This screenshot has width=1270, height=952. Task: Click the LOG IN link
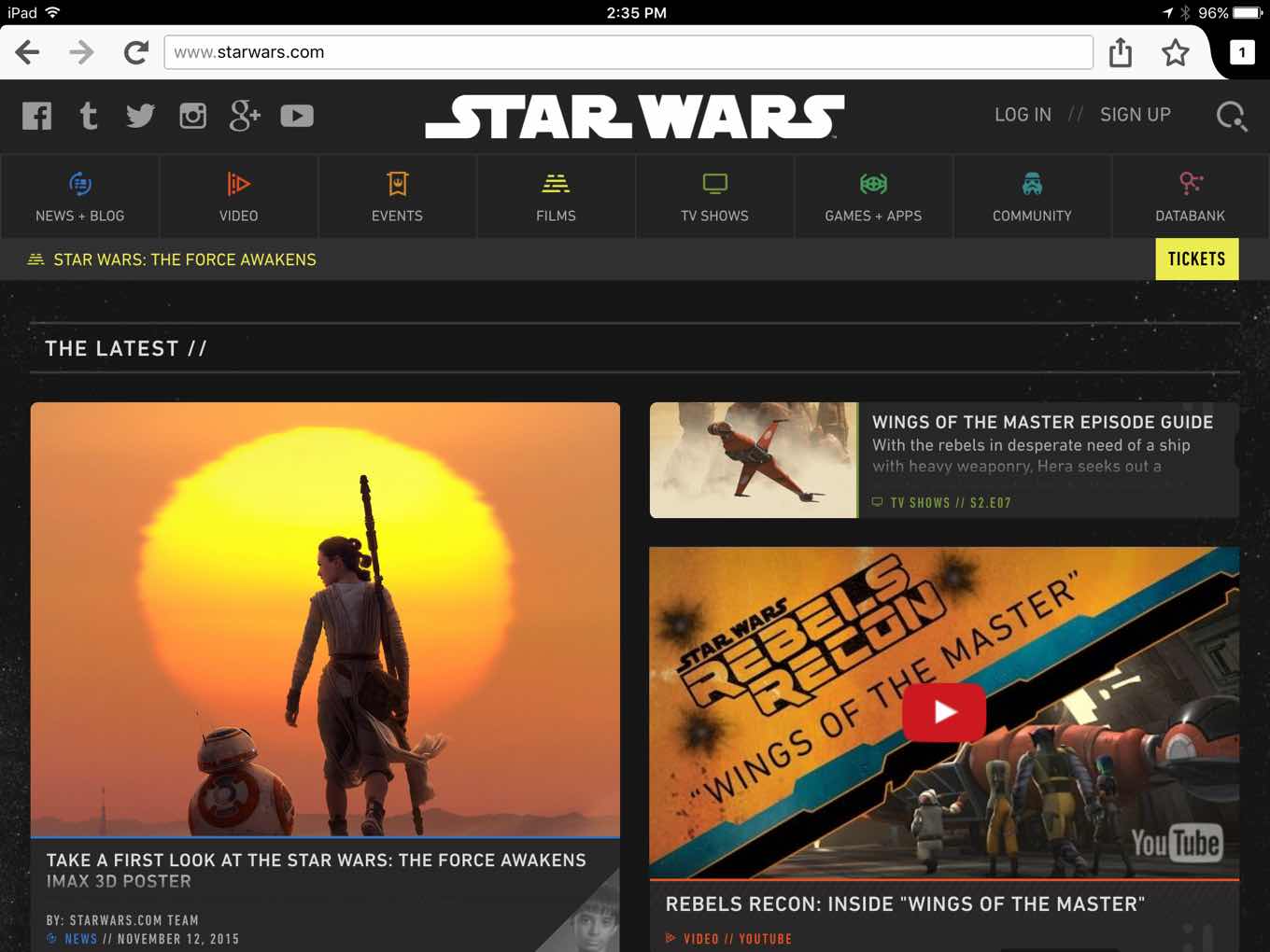[1023, 115]
